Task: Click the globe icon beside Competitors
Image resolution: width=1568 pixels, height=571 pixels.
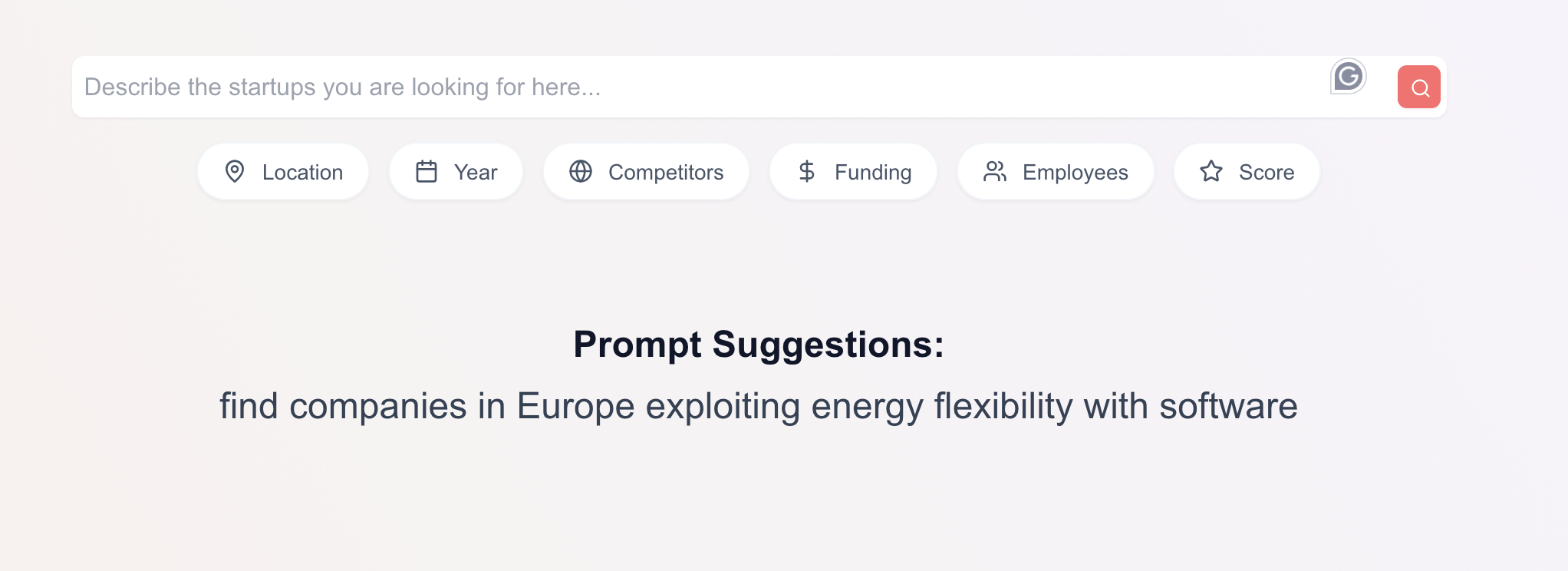Action: (x=581, y=171)
